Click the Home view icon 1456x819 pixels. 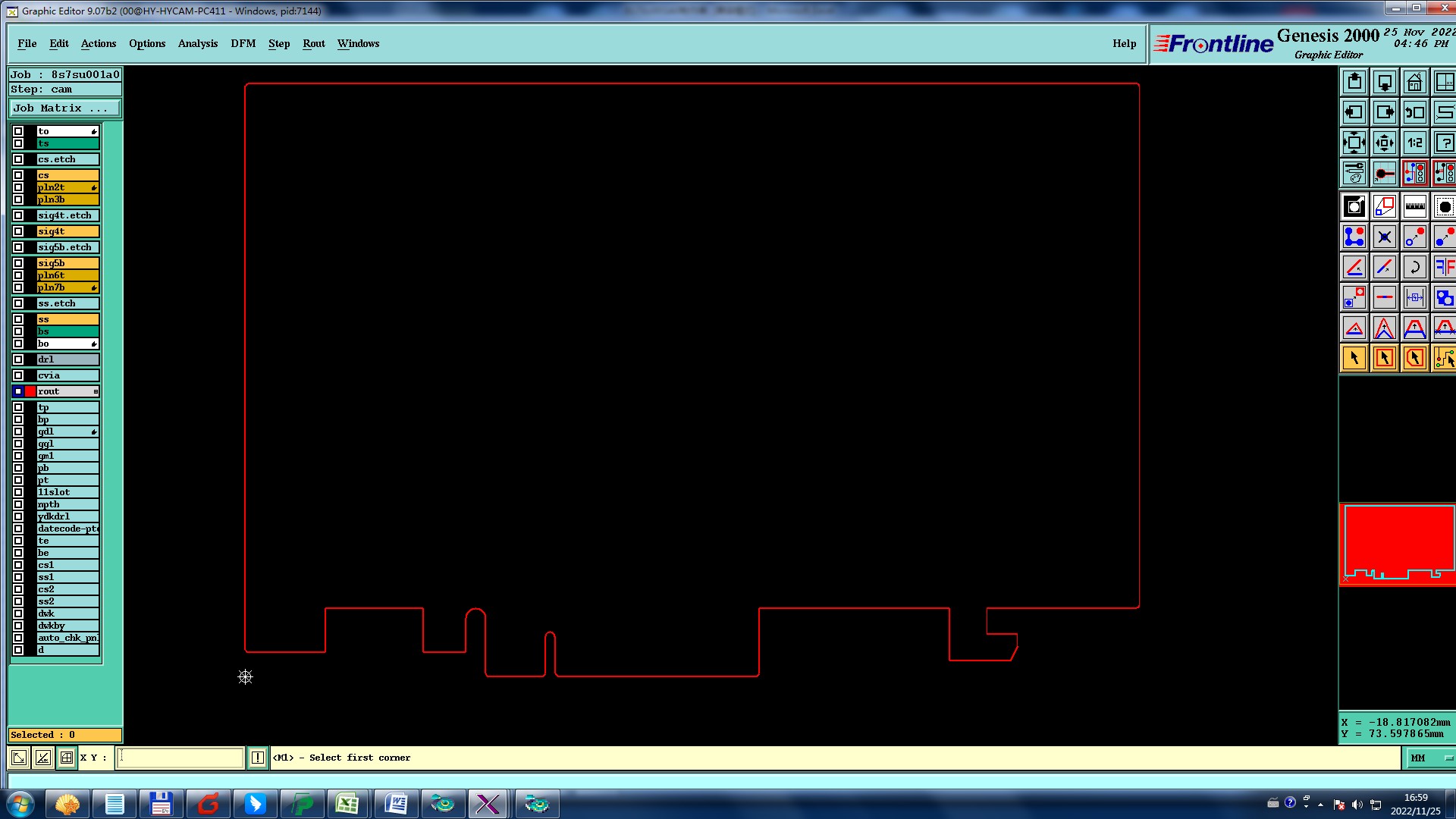click(x=1414, y=82)
